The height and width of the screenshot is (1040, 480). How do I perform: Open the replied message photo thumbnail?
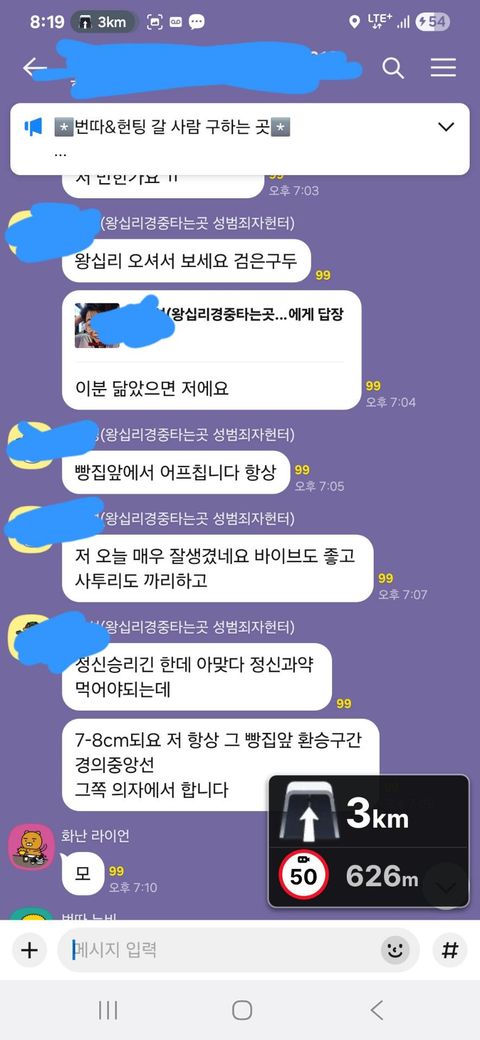(97, 325)
